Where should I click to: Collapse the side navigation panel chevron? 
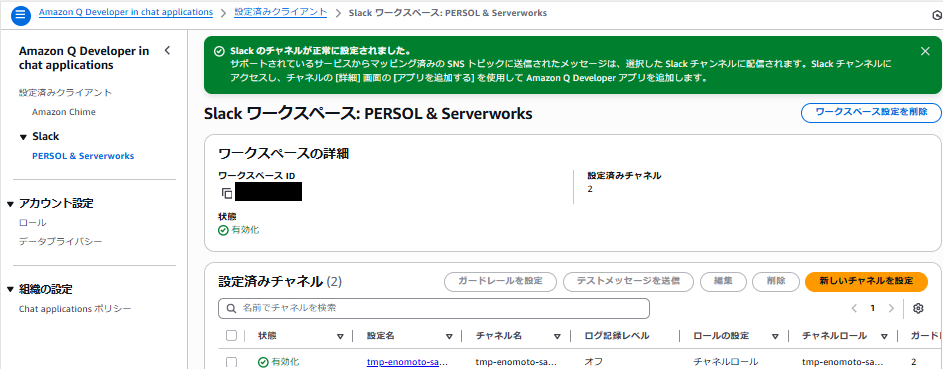coord(167,50)
